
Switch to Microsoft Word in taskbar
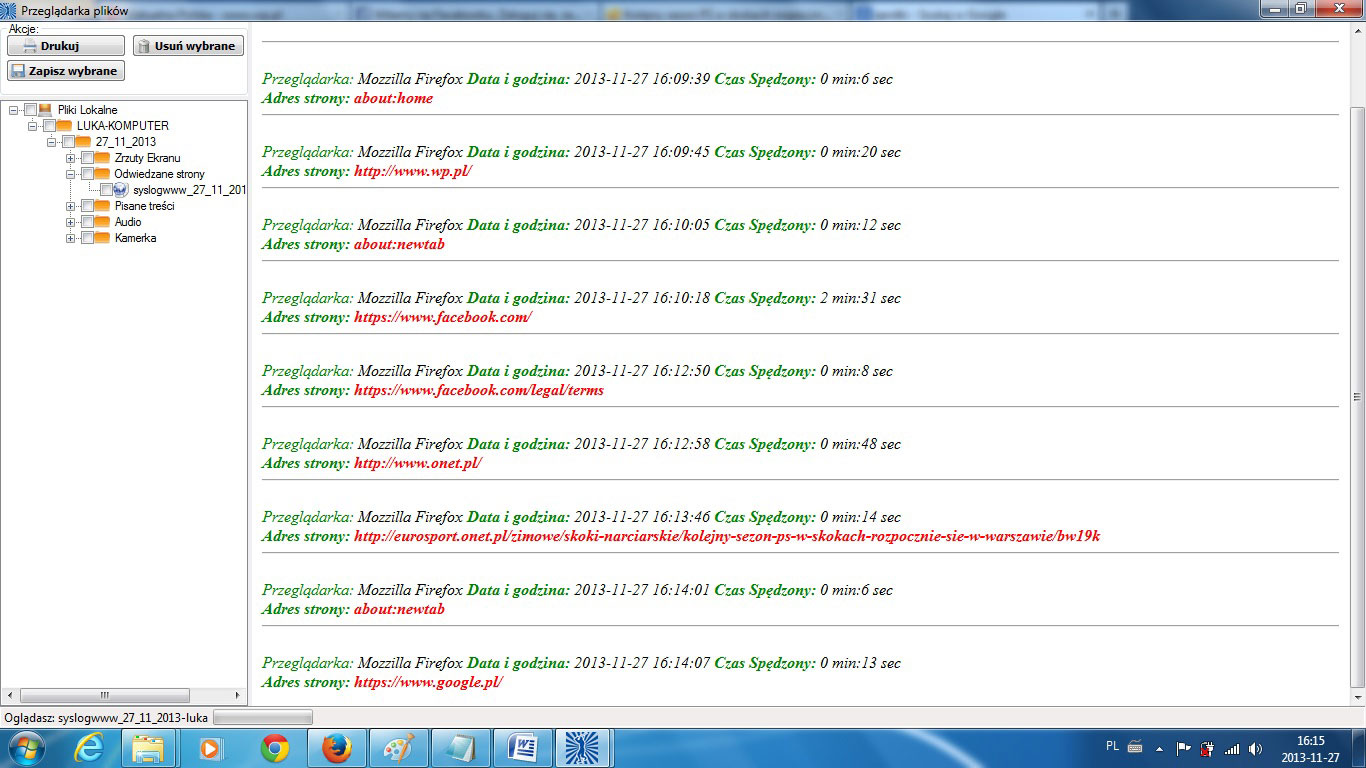522,748
